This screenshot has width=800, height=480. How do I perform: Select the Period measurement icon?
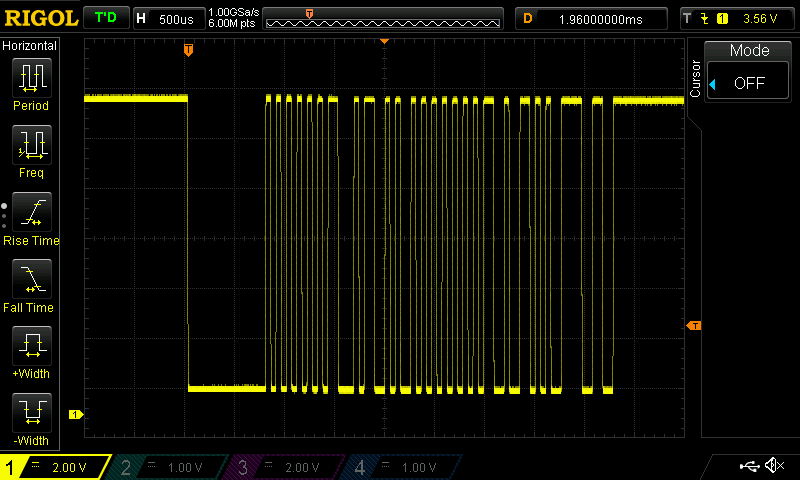pyautogui.click(x=32, y=78)
